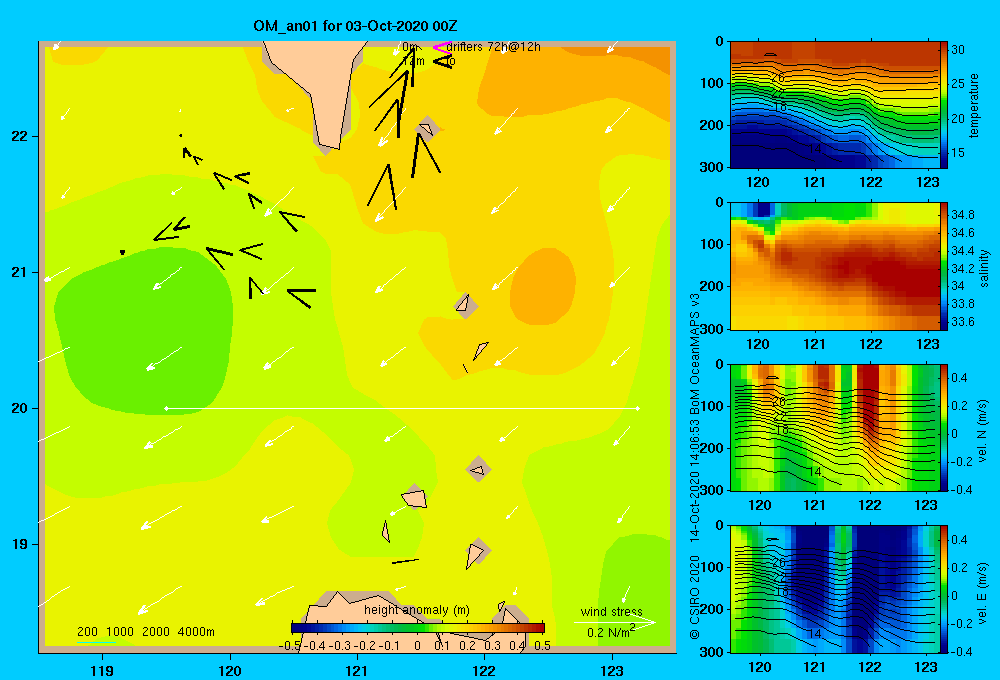Open the temperature section panel
1000x680 pixels.
click(835, 105)
